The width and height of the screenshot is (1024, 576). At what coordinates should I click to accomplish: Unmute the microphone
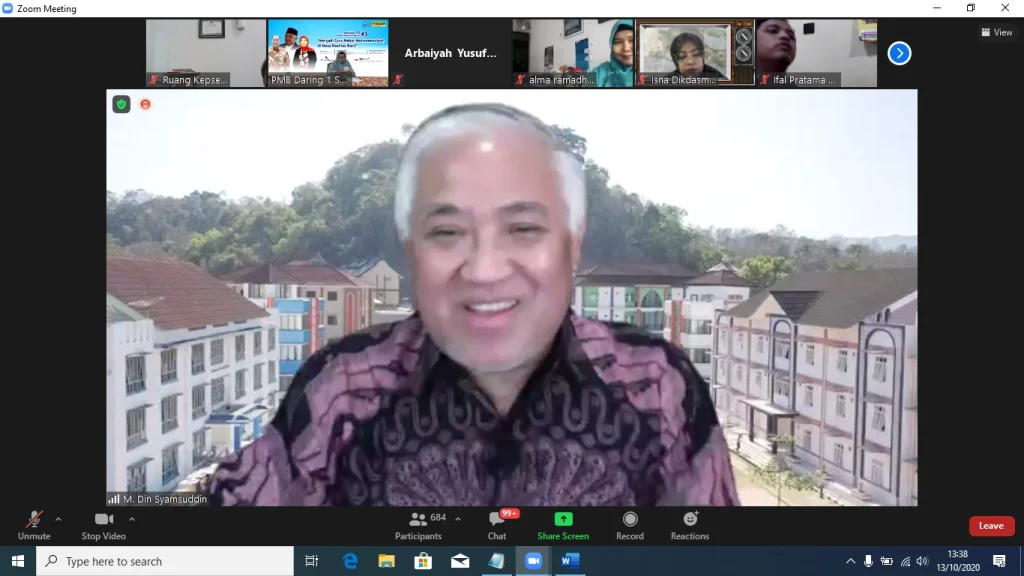tap(34, 524)
